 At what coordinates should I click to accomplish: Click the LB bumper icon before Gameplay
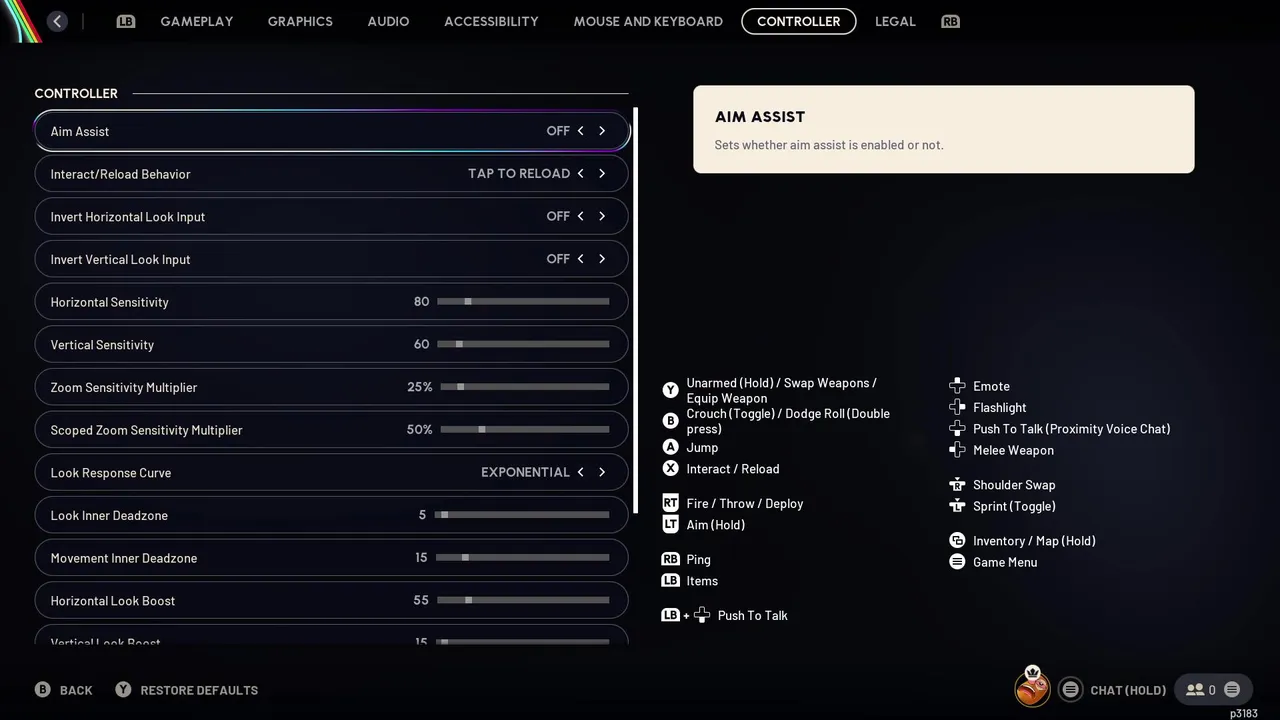pyautogui.click(x=125, y=21)
